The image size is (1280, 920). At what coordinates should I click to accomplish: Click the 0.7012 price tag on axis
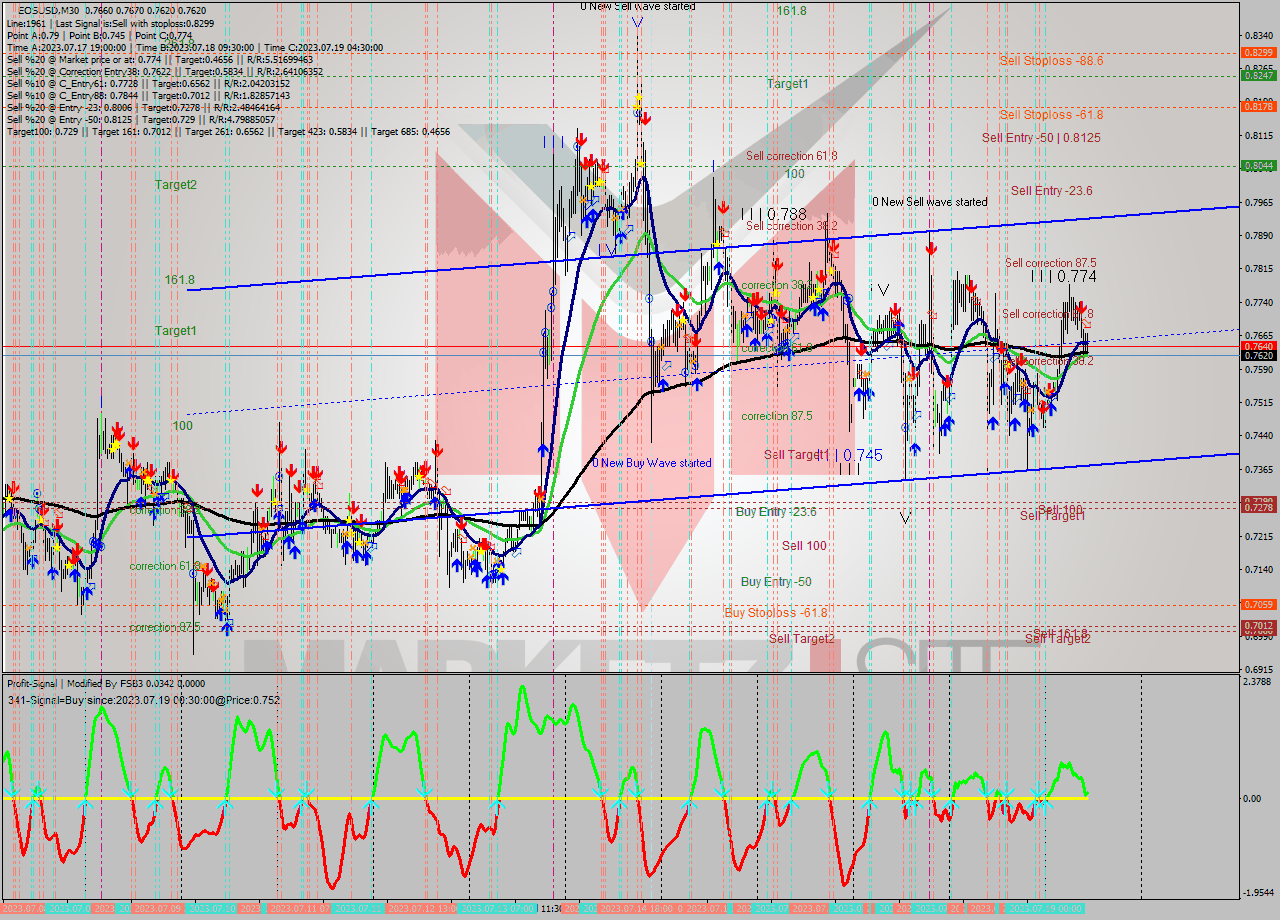1258,625
